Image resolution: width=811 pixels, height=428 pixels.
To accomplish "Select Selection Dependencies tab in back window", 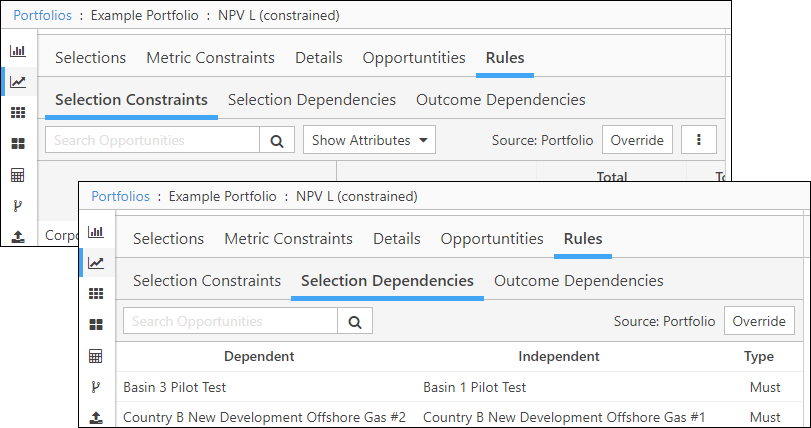I will click(x=312, y=99).
